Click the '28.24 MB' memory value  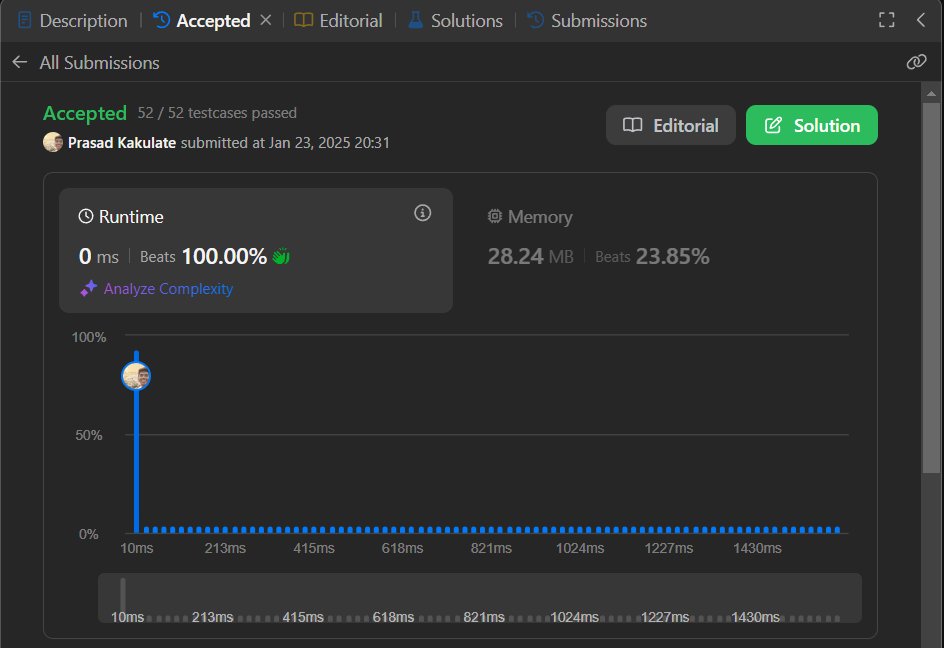pyautogui.click(x=530, y=257)
